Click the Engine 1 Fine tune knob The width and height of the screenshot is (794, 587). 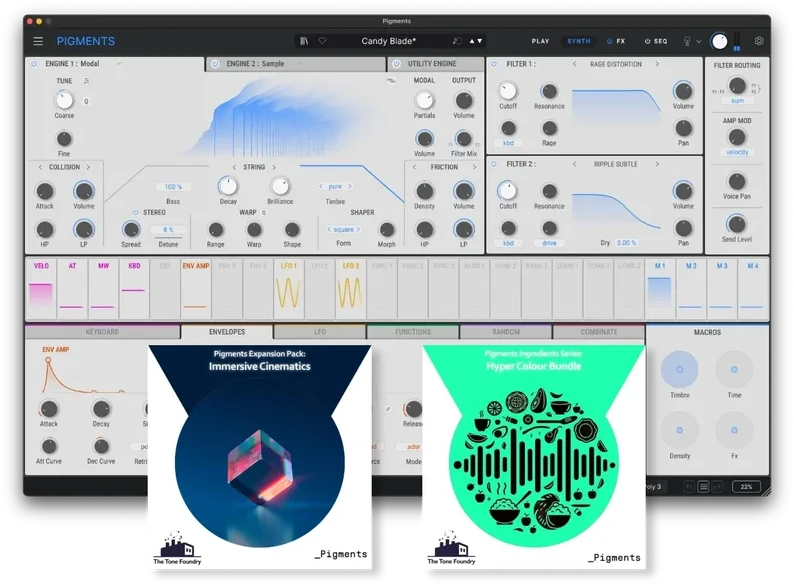64,138
